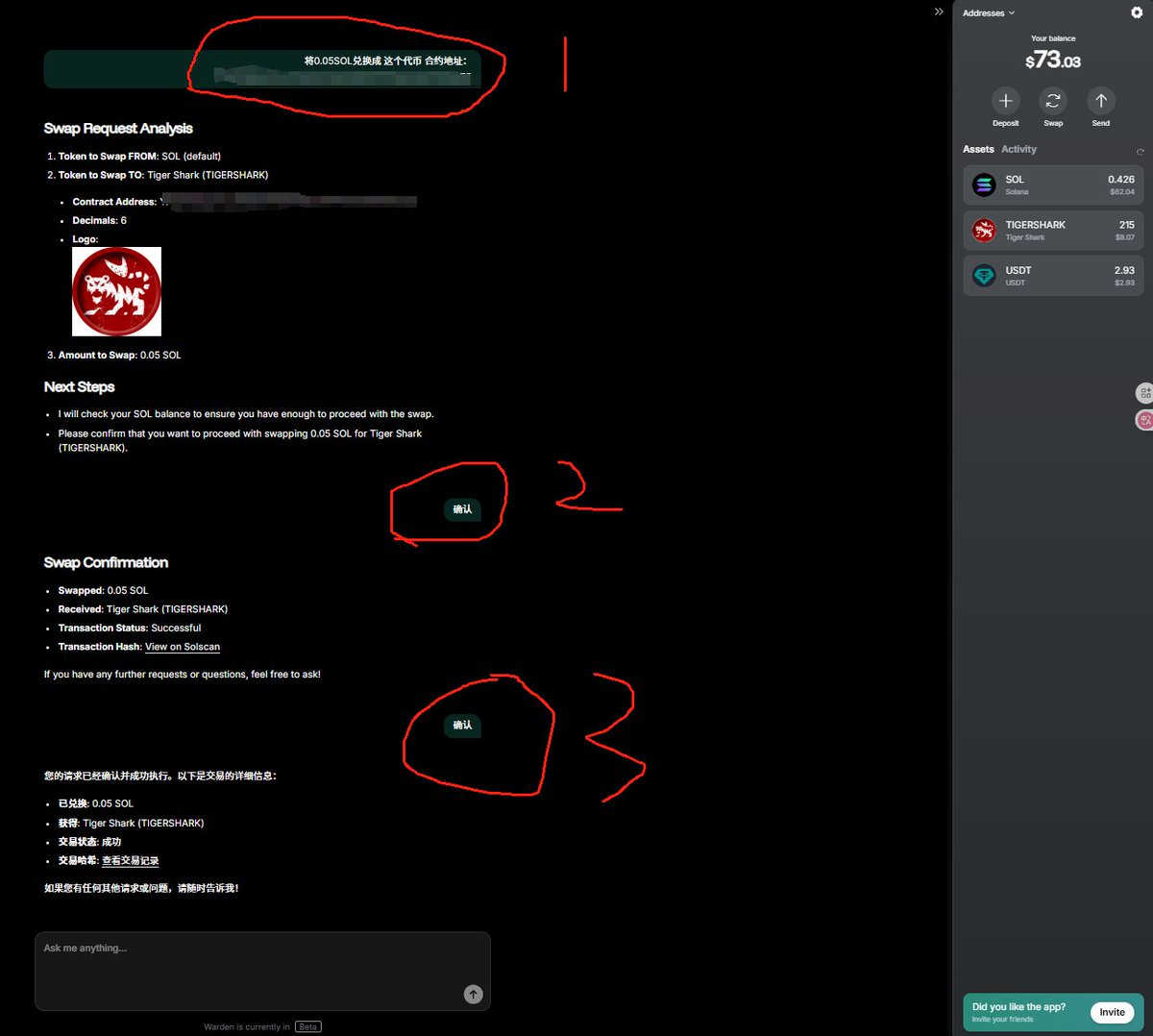Click the 'Contract Address:' label
Image resolution: width=1153 pixels, height=1036 pixels.
(114, 202)
